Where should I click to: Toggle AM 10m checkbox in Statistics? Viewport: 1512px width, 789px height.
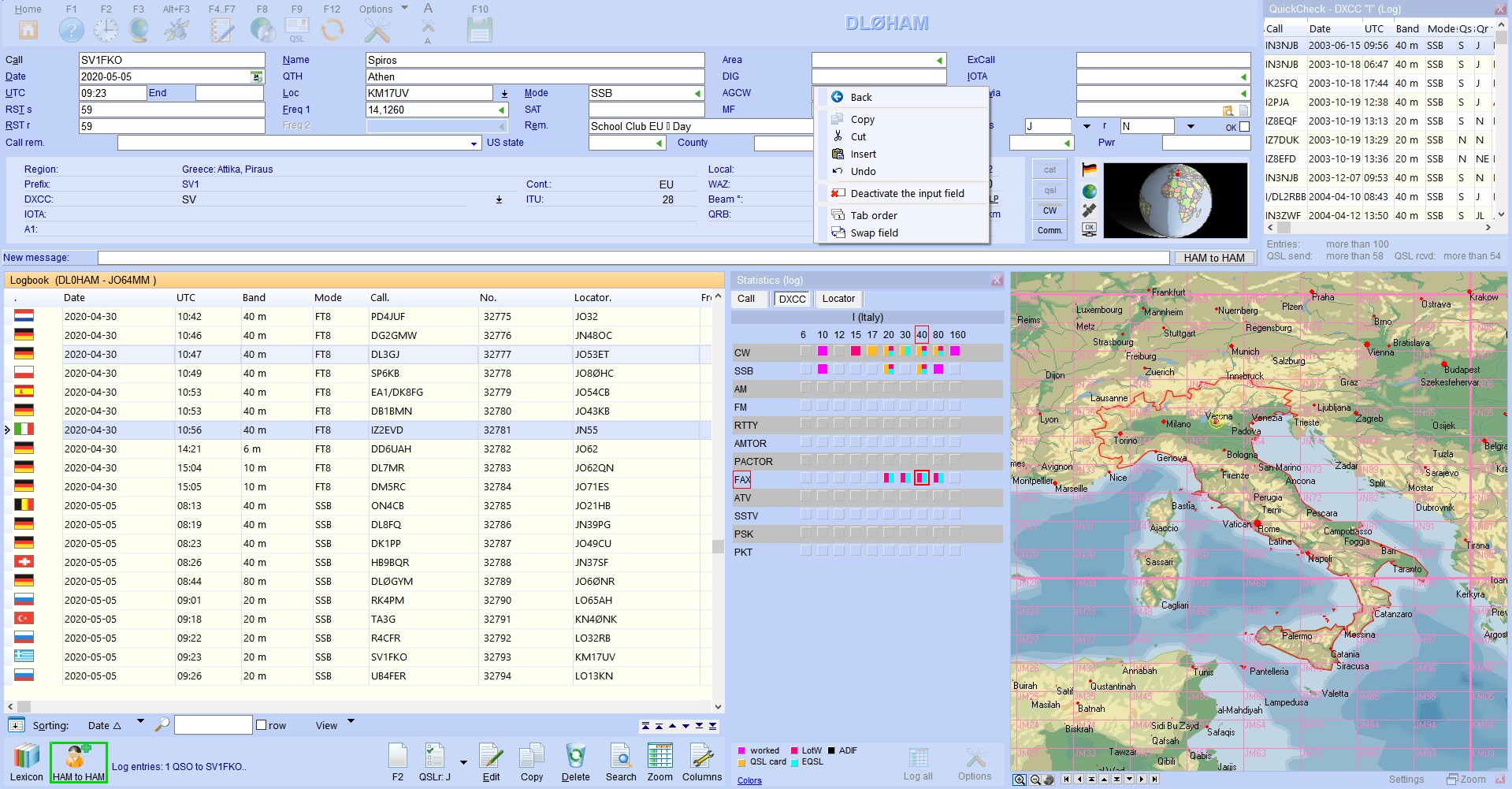[823, 387]
